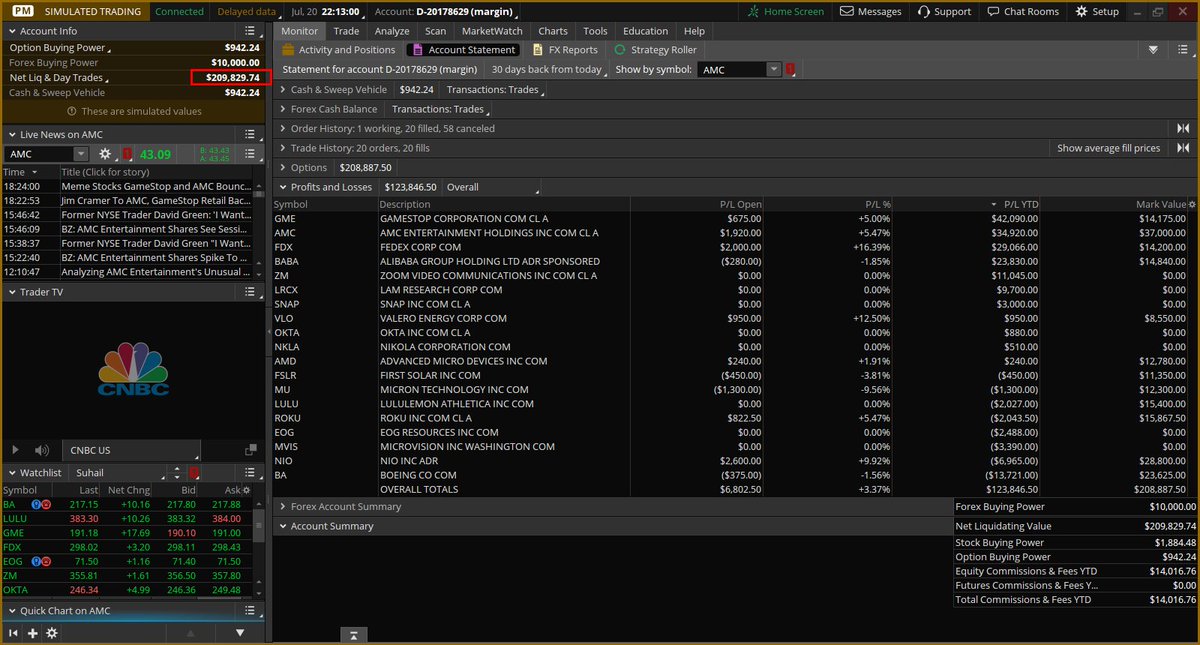Open Monitor subtab list menu icon
The height and width of the screenshot is (645, 1200).
(x=1183, y=50)
